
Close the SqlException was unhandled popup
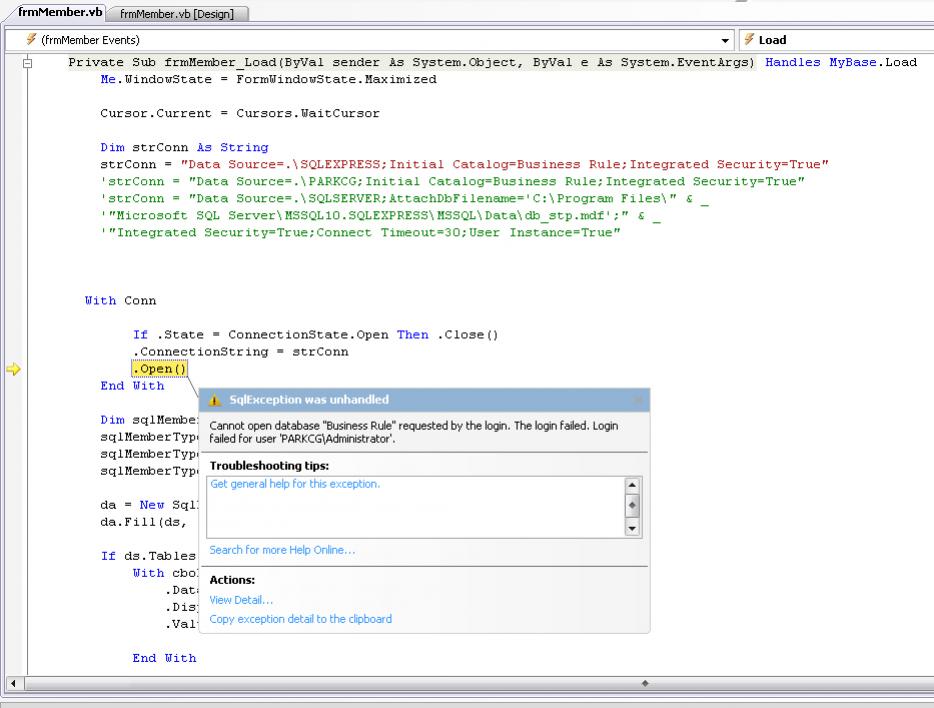[x=639, y=400]
